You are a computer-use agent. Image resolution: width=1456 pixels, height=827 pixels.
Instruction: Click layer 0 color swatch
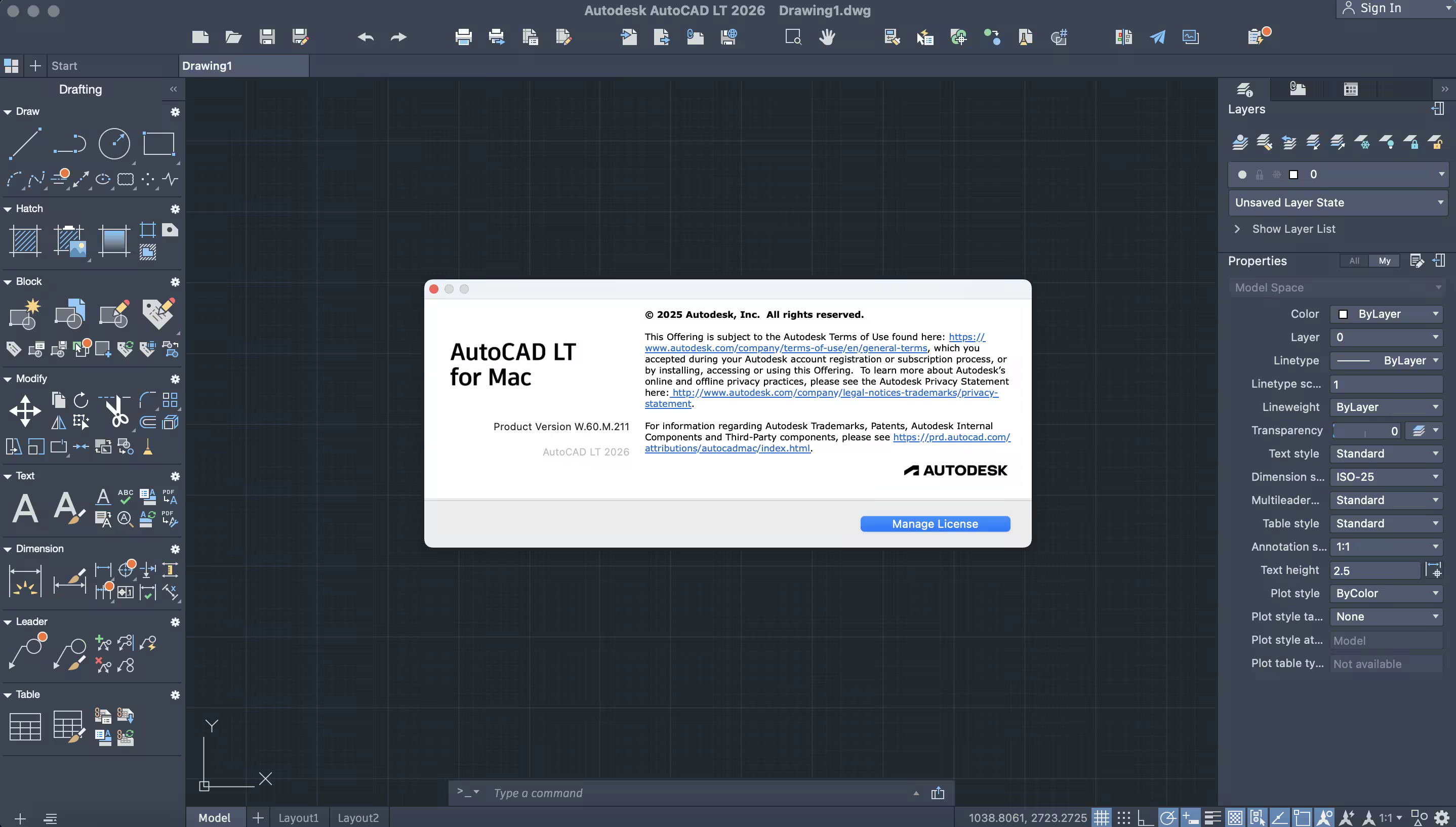pos(1293,175)
